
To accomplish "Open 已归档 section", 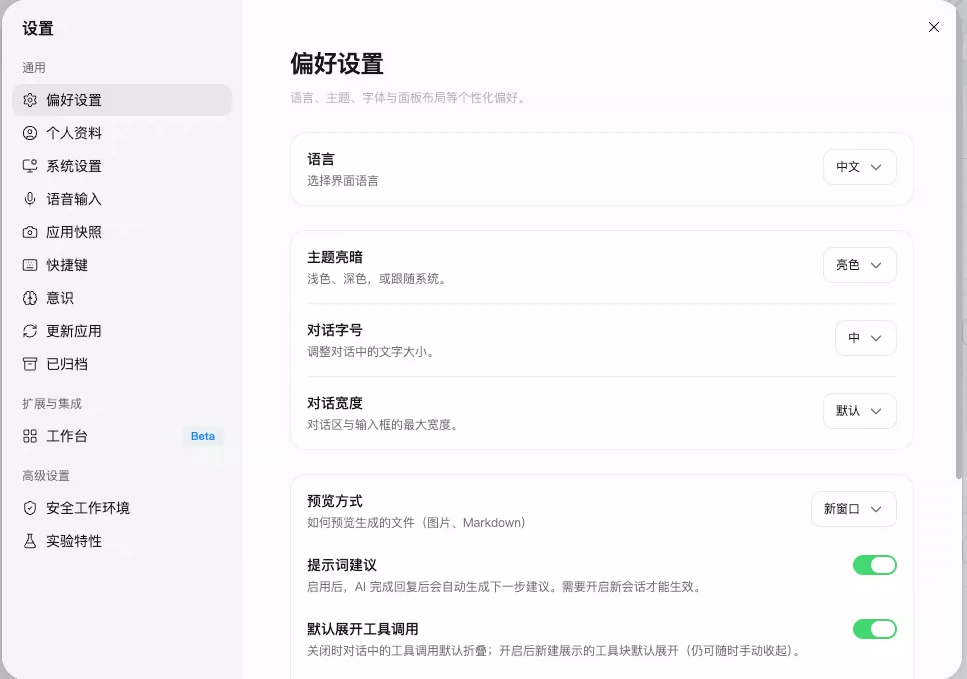I will click(x=122, y=364).
